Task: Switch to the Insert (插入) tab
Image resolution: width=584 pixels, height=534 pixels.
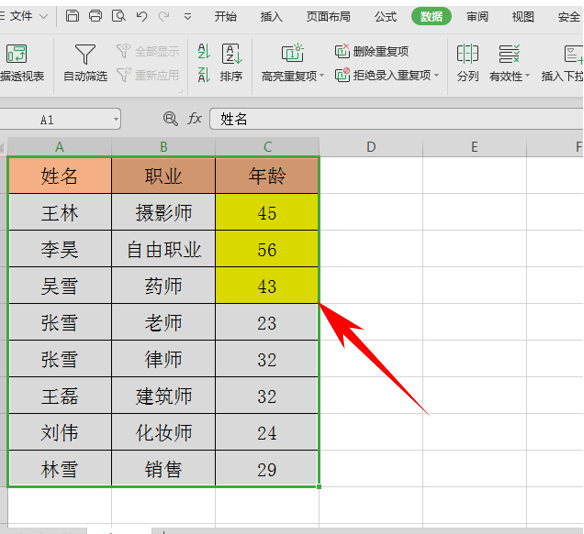Action: [x=271, y=17]
